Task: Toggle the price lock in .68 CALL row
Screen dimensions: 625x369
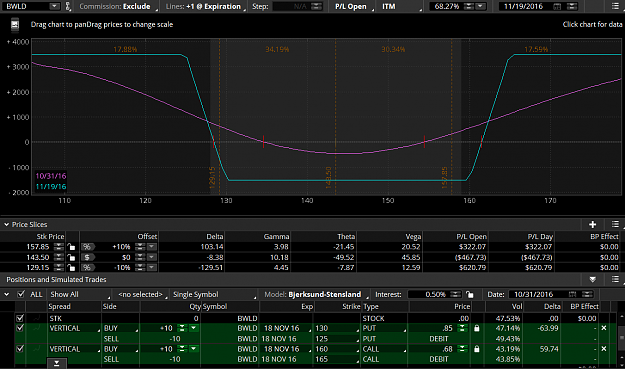Action: click(x=476, y=349)
